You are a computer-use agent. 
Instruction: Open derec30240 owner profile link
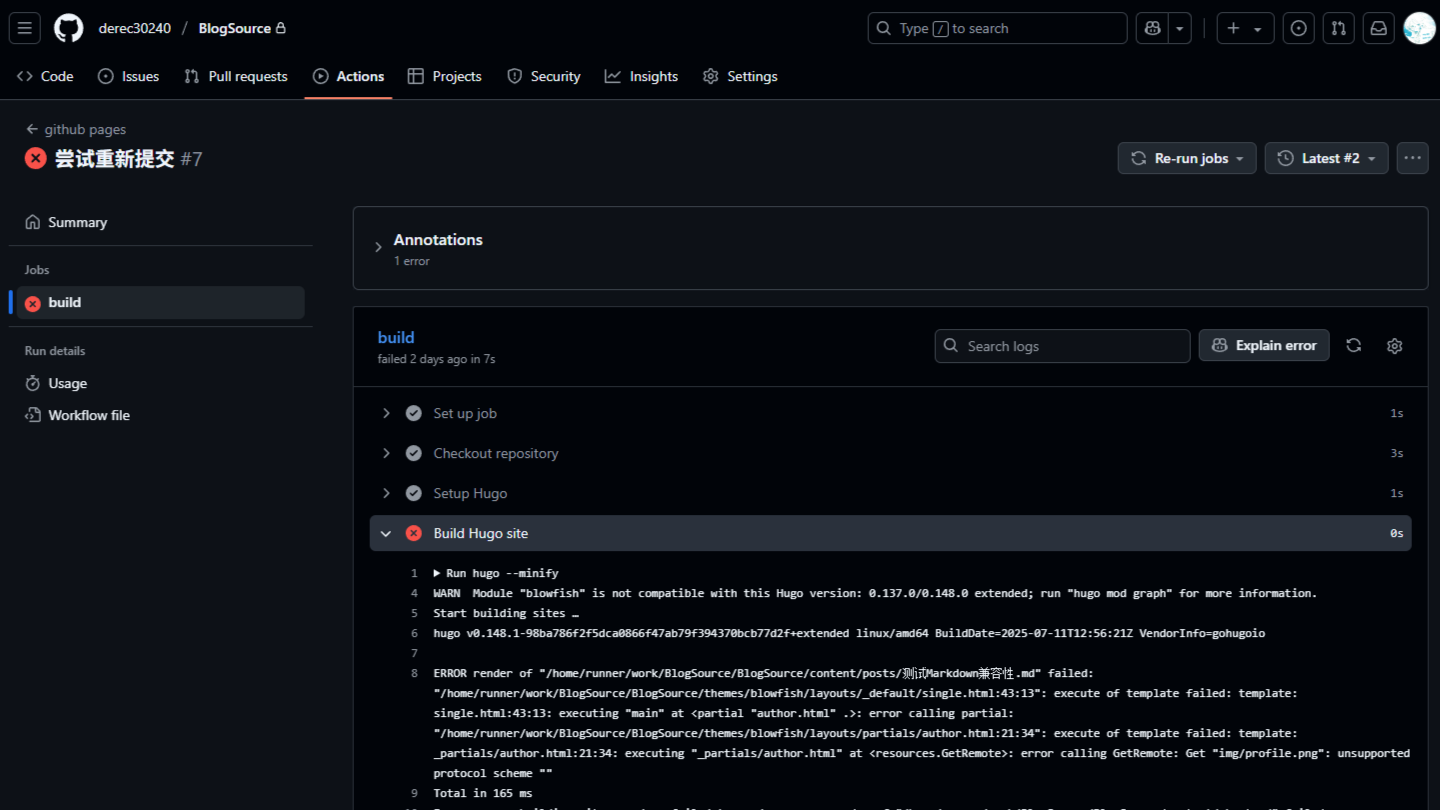tap(135, 28)
